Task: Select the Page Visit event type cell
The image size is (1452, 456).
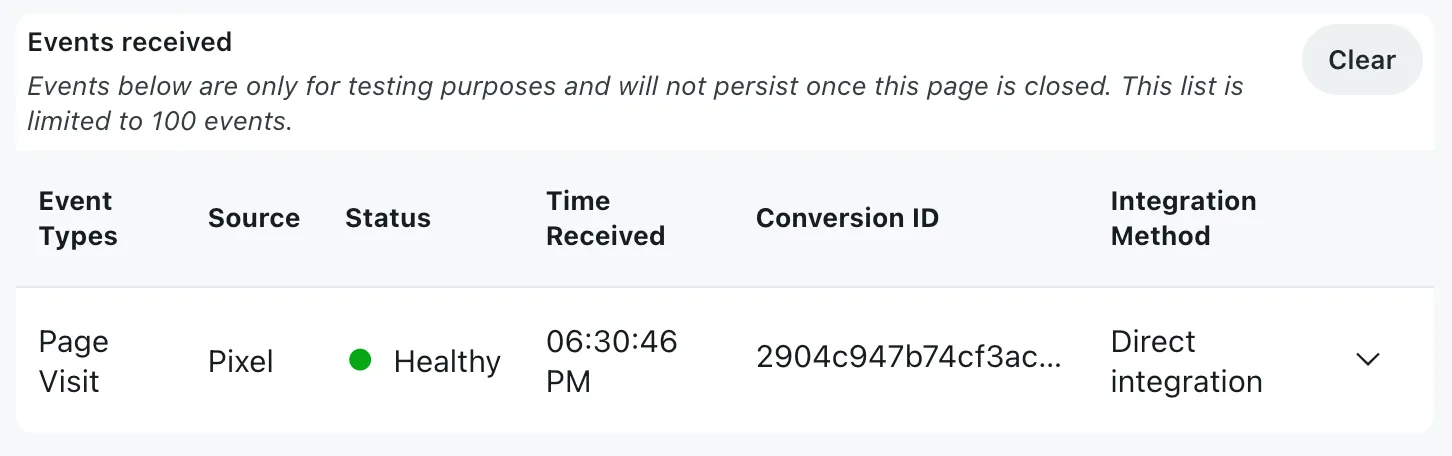Action: (74, 361)
